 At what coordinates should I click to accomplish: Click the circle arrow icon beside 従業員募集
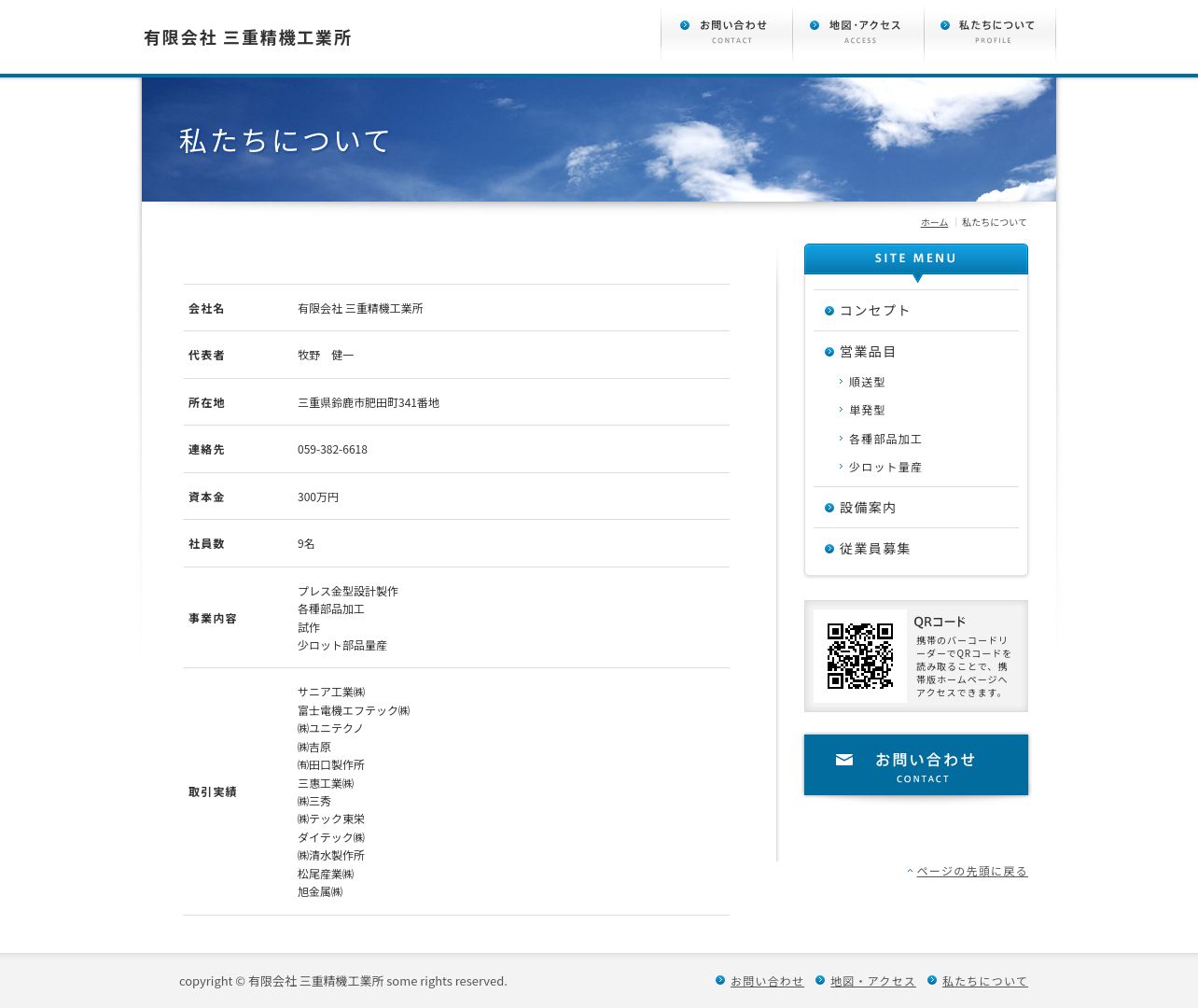(x=829, y=549)
